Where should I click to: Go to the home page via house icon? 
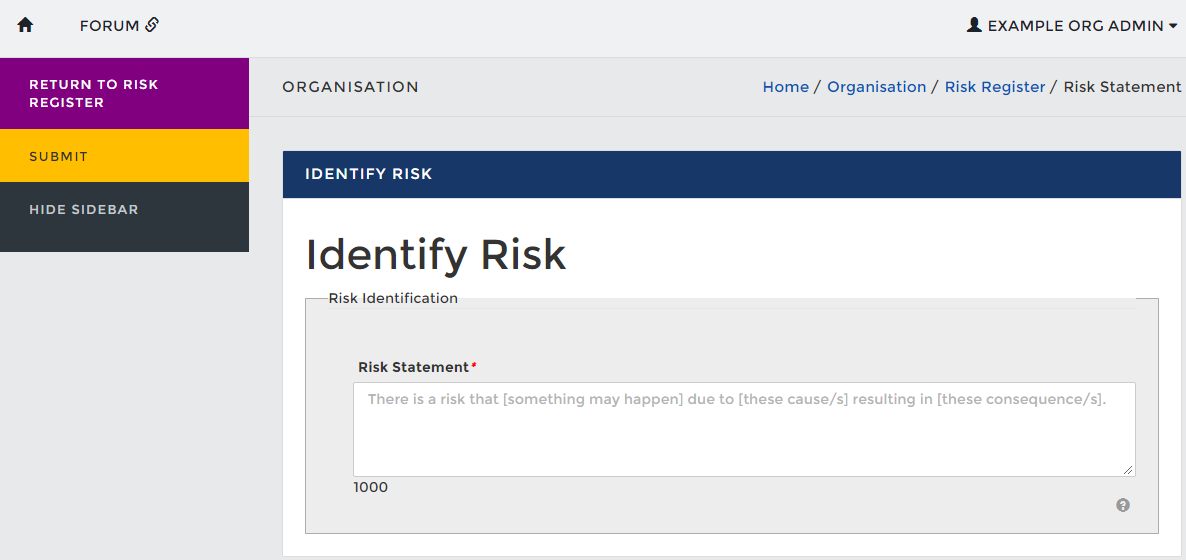click(x=26, y=25)
